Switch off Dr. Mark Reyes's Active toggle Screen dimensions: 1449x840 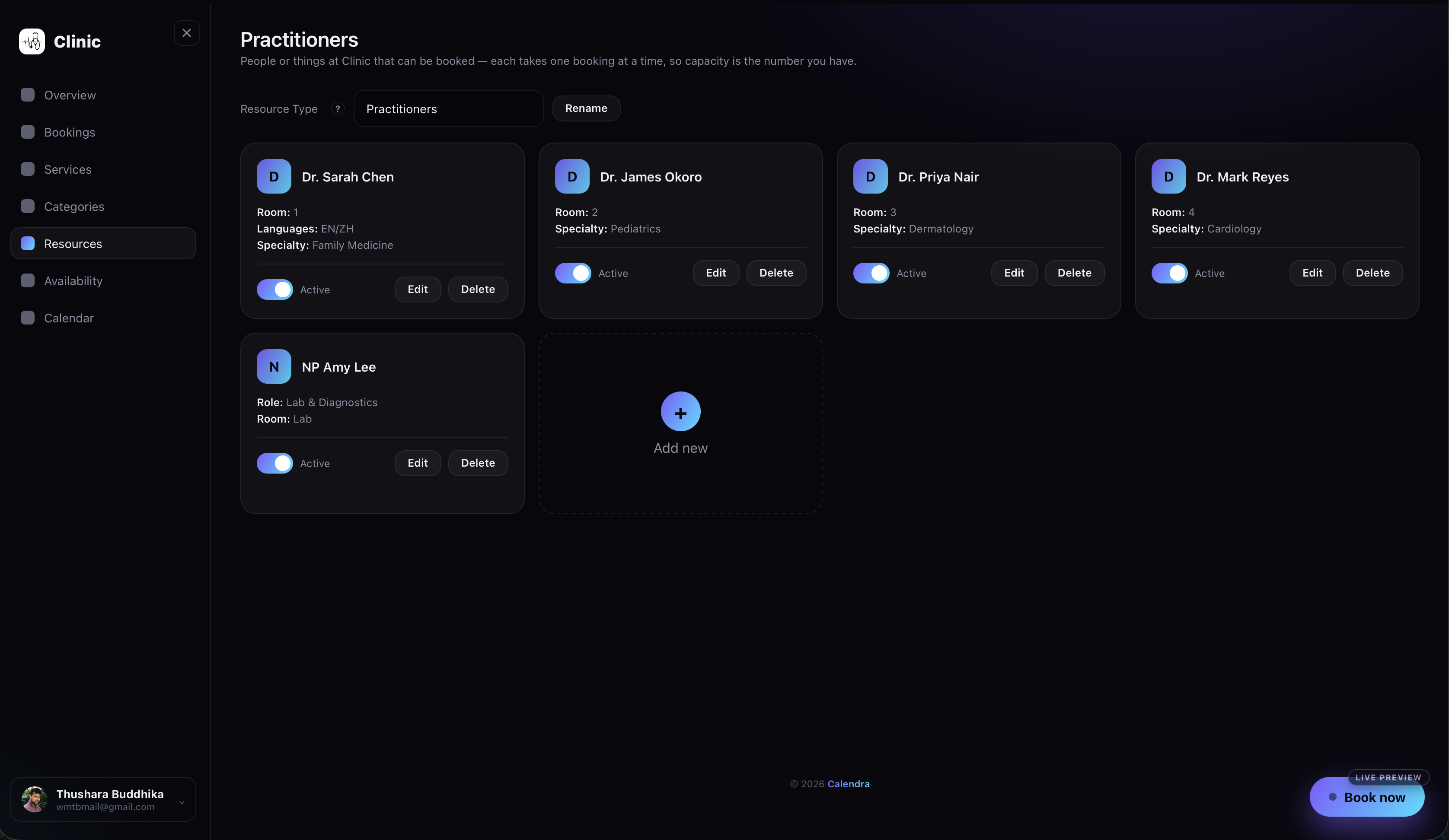1170,273
